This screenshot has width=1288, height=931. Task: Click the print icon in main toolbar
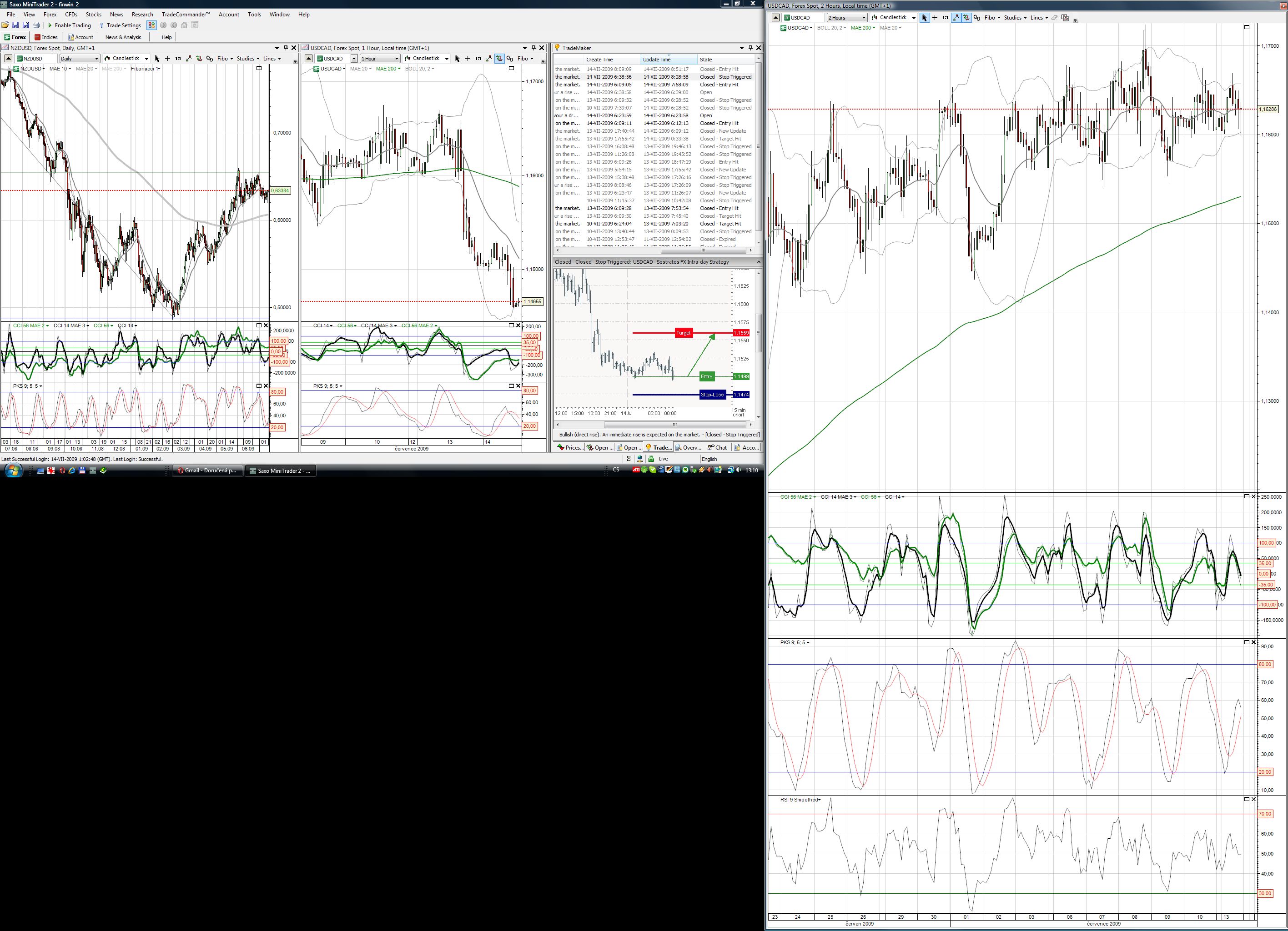36,25
